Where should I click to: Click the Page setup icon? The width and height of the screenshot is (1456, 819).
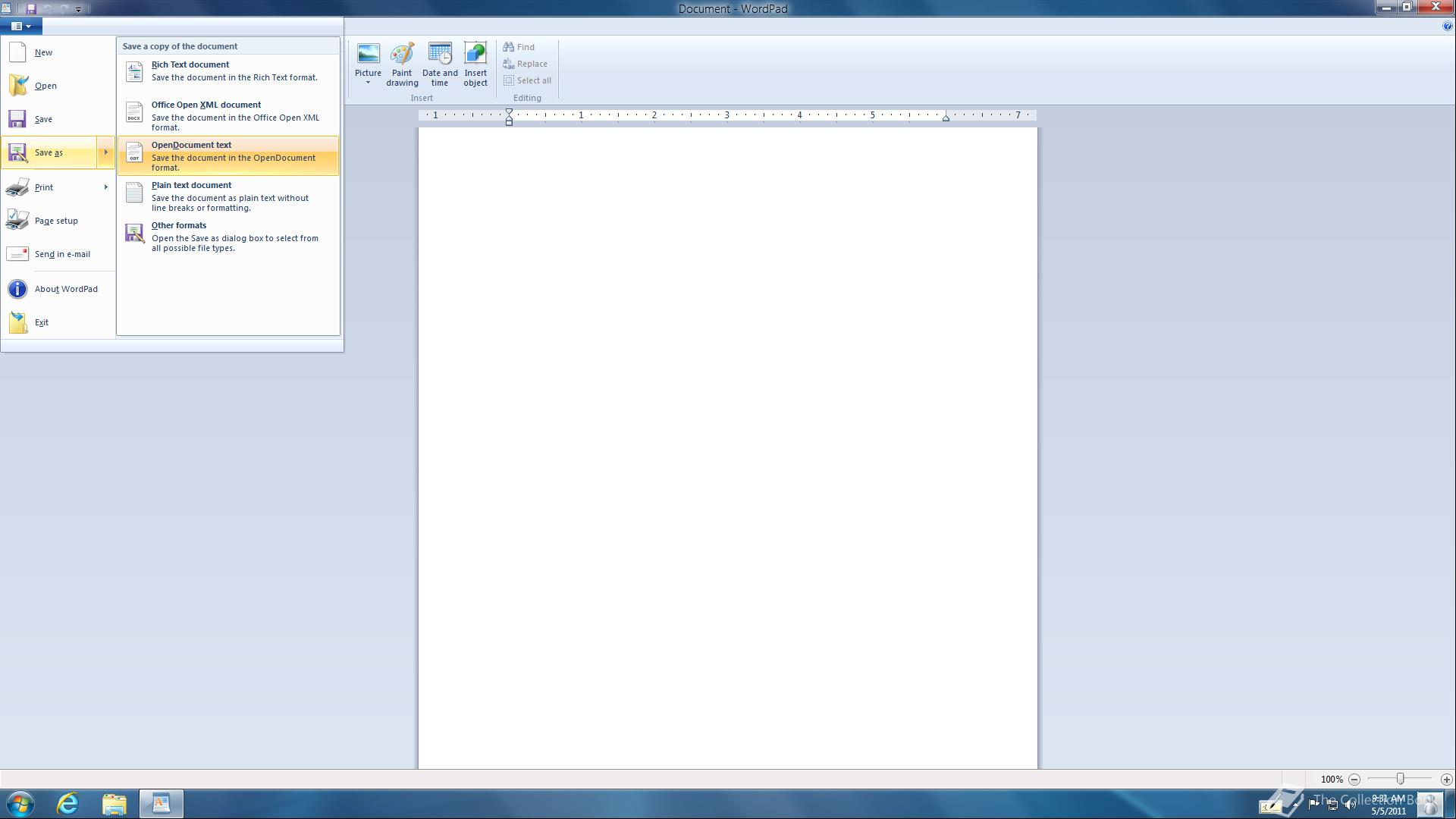tap(17, 221)
